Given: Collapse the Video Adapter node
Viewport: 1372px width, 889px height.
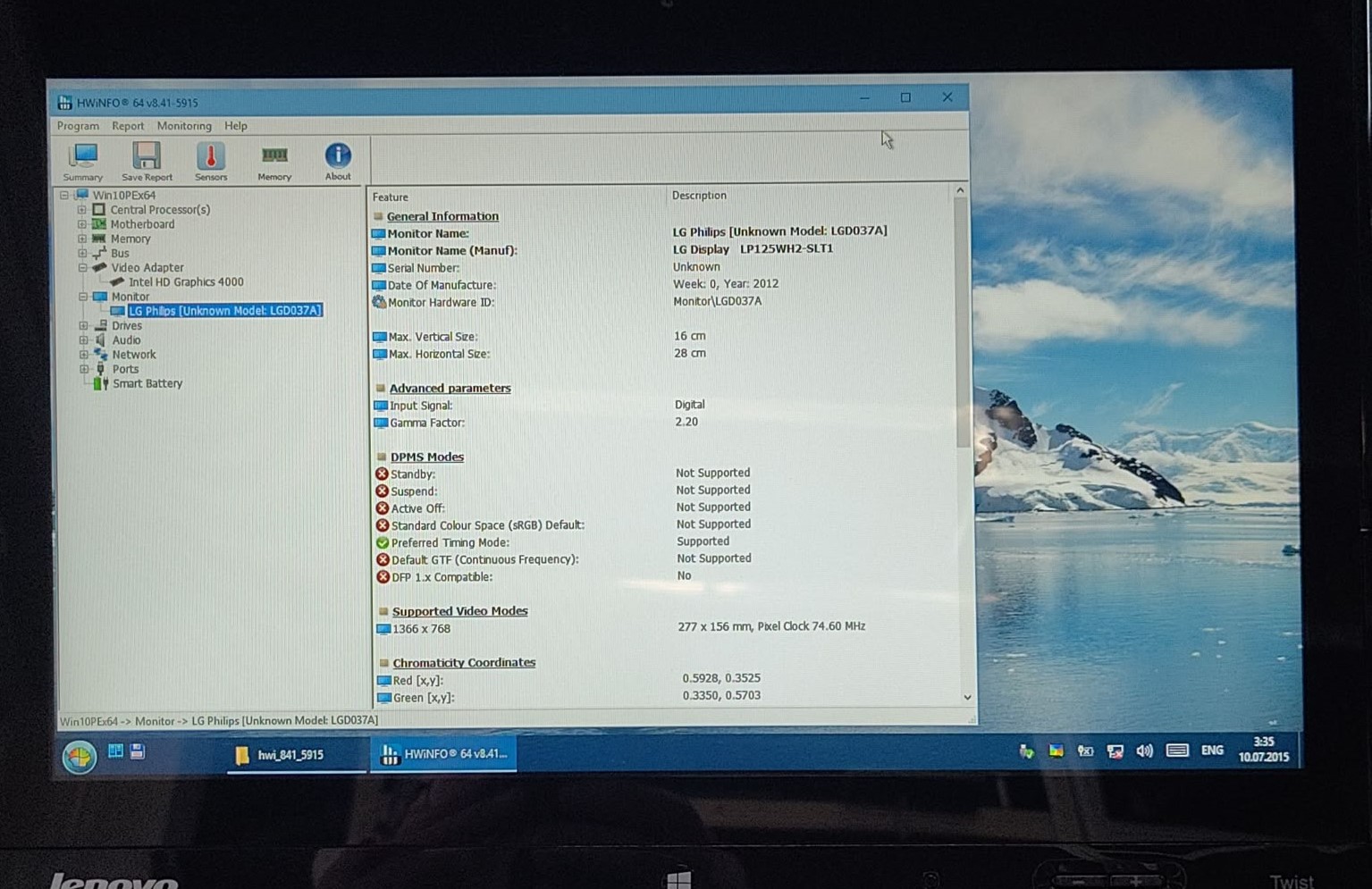Looking at the screenshot, I should click(x=82, y=267).
